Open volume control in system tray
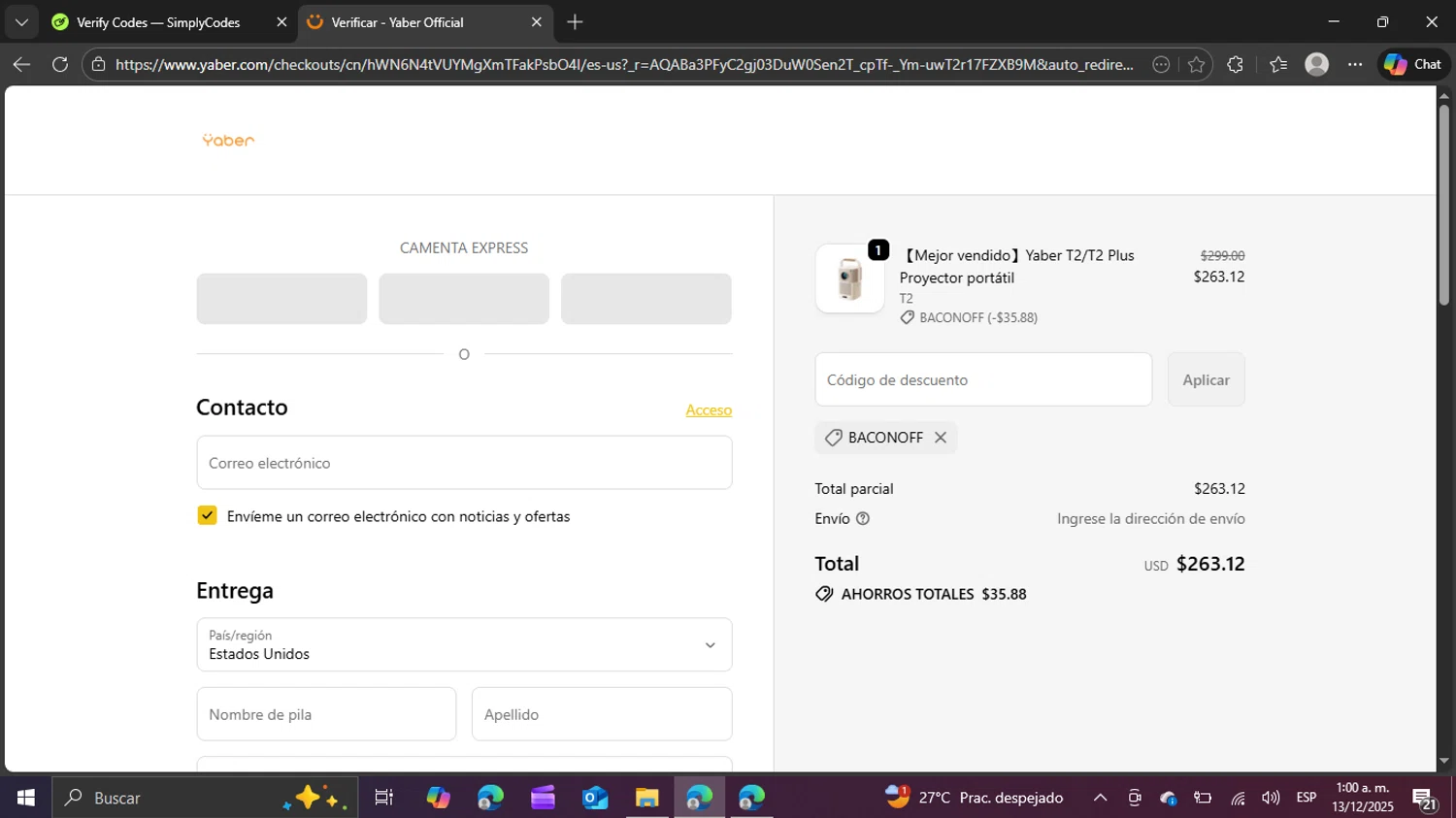1456x818 pixels. [1271, 798]
